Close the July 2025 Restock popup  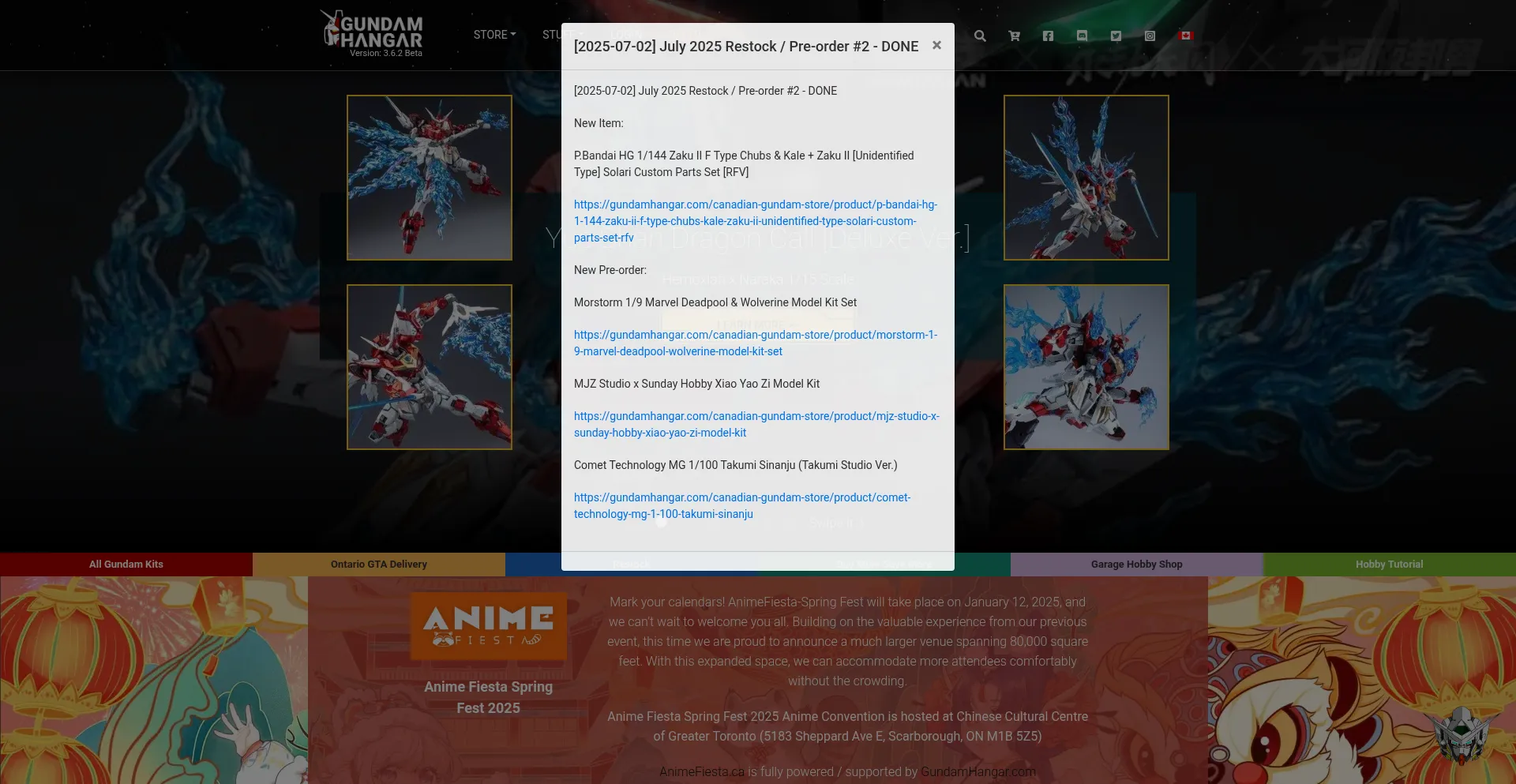[936, 45]
